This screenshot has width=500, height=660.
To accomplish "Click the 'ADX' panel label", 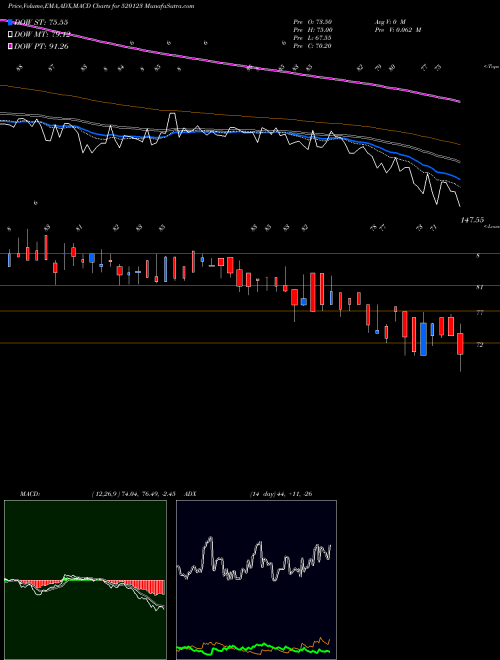I will [190, 494].
